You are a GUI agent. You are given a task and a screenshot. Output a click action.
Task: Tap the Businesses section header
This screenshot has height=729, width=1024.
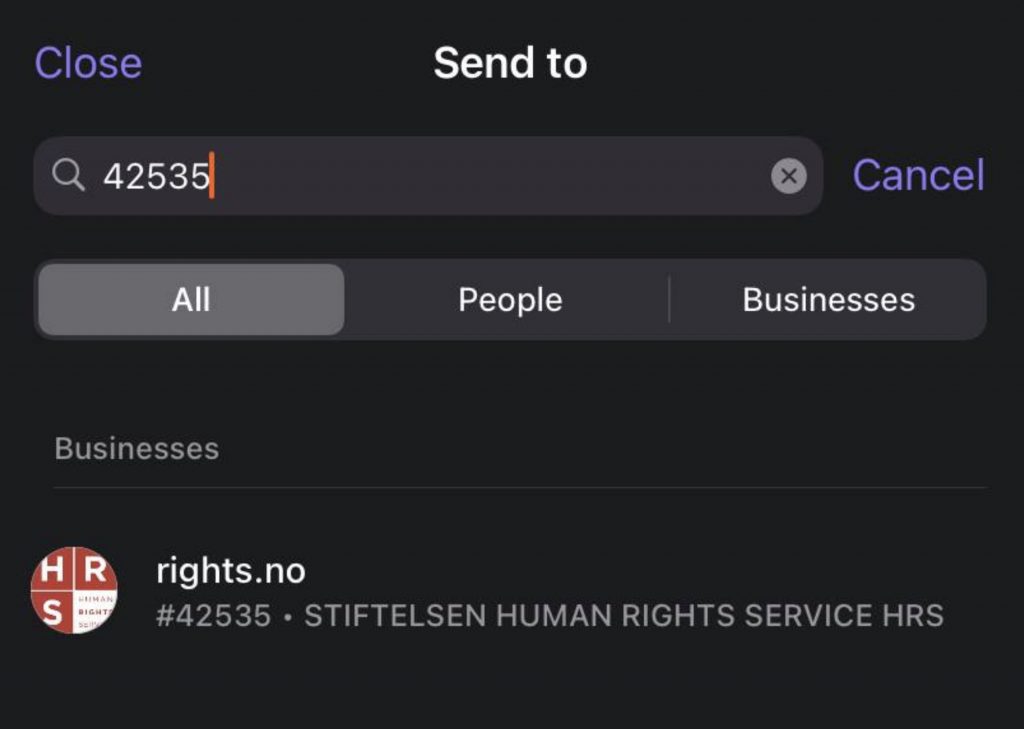[137, 449]
